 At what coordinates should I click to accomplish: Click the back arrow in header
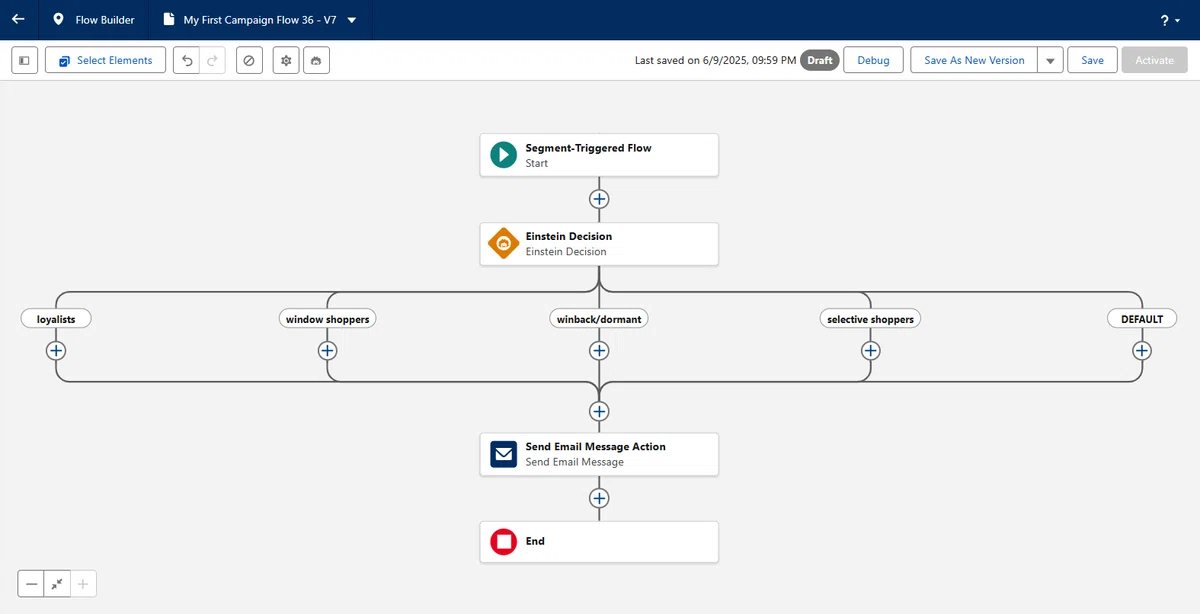tap(18, 20)
